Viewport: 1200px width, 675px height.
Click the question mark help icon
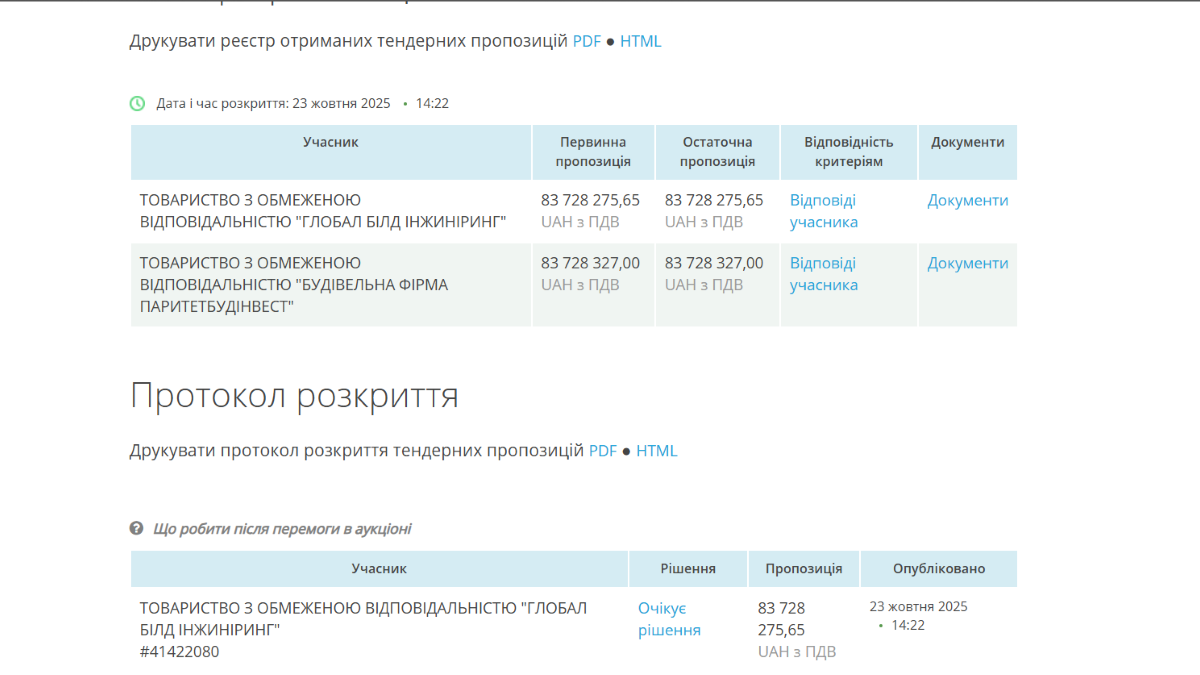coord(137,528)
